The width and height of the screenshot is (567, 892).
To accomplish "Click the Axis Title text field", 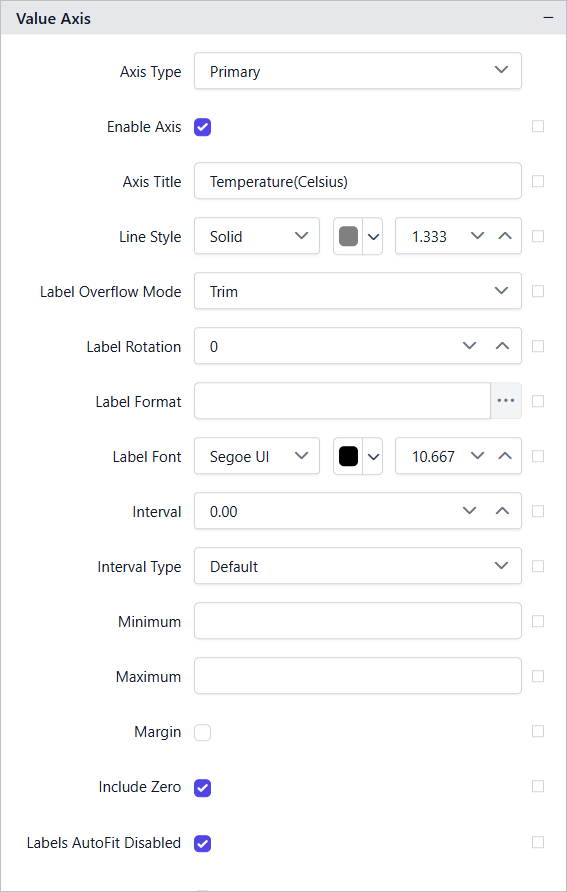I will 358,181.
